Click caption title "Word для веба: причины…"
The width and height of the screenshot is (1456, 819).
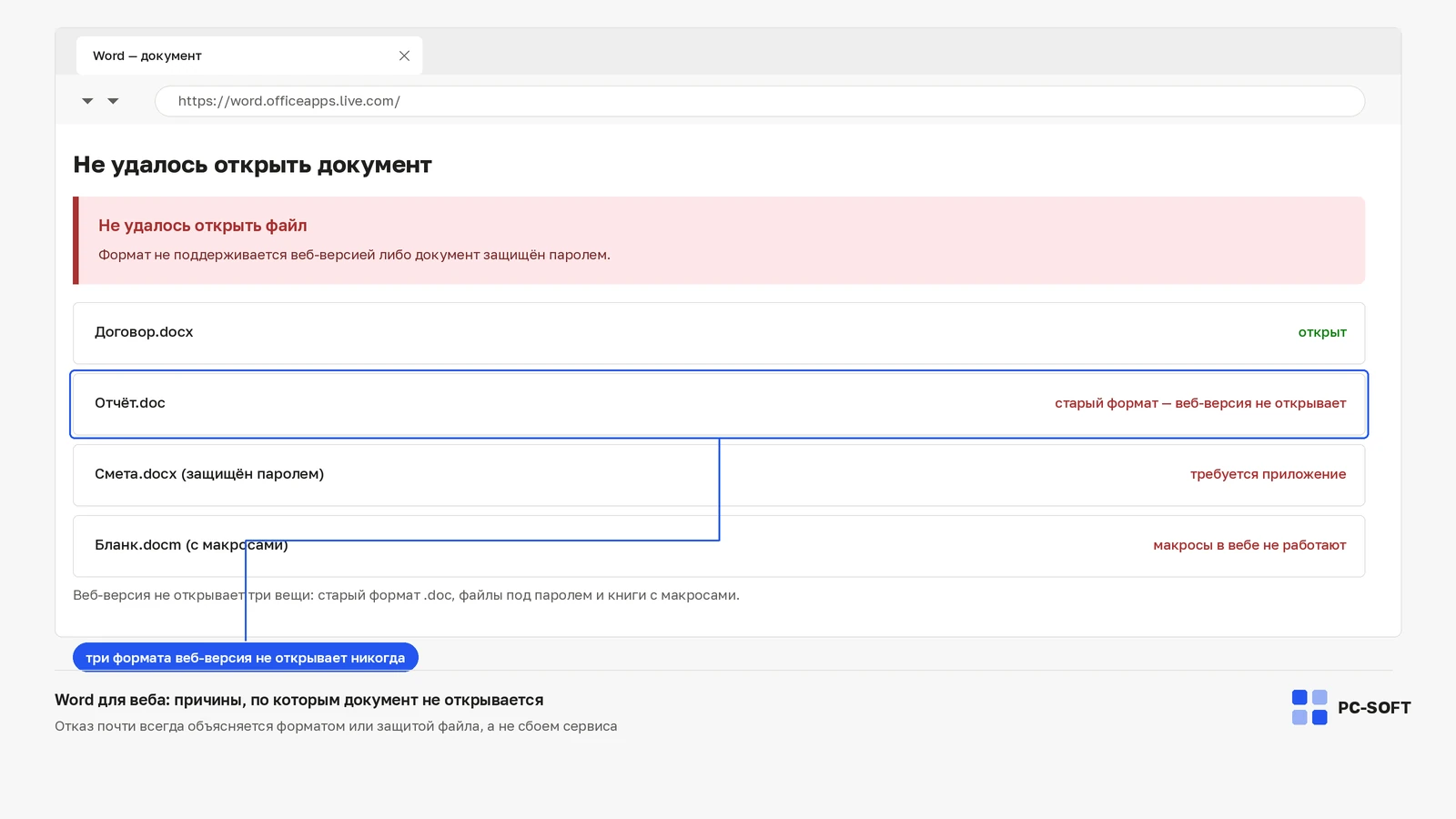tap(298, 700)
